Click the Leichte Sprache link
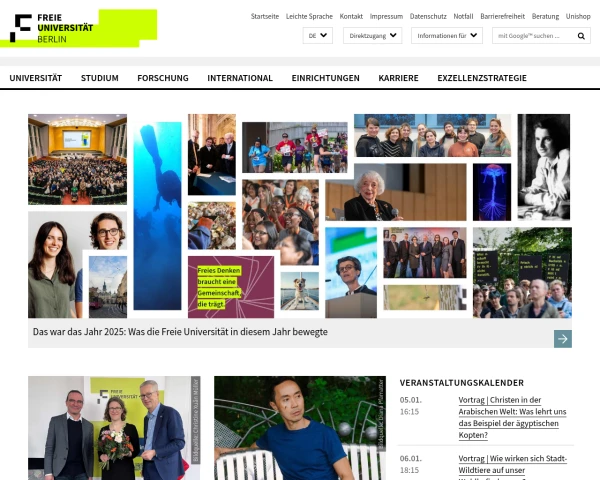600x480 pixels. coord(309,16)
